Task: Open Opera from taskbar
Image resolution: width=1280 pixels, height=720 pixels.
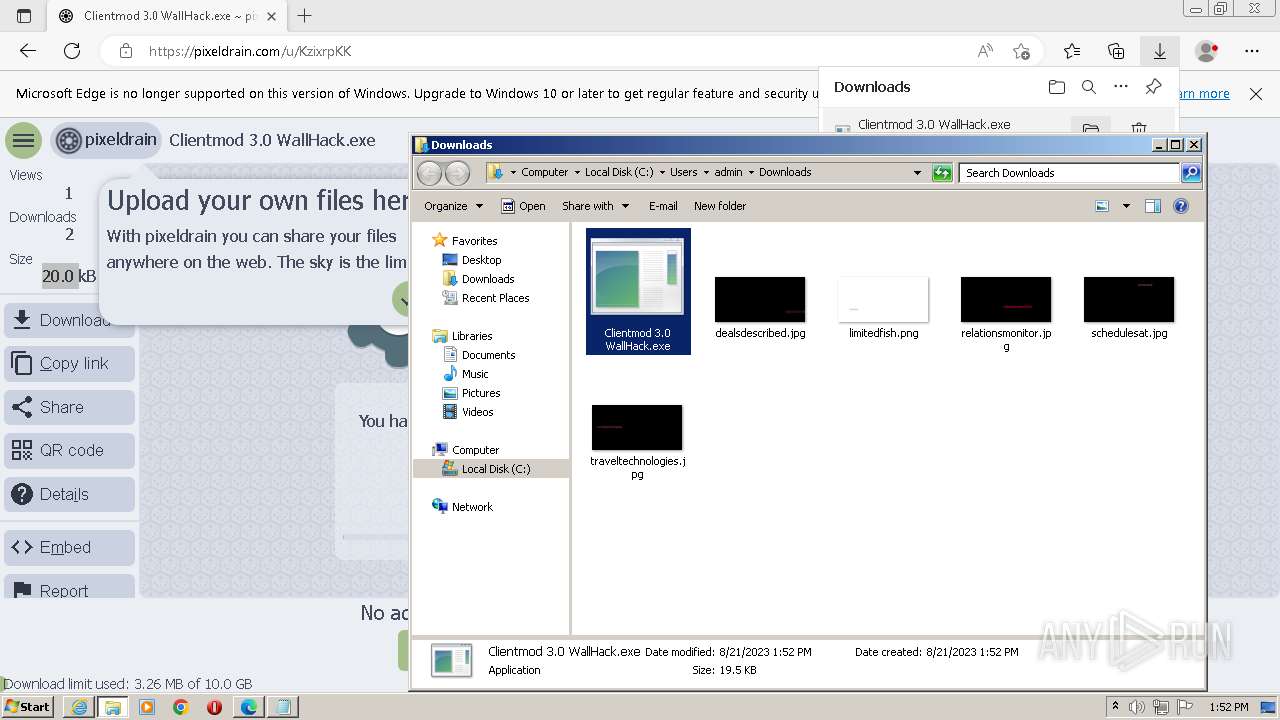Action: pyautogui.click(x=214, y=707)
